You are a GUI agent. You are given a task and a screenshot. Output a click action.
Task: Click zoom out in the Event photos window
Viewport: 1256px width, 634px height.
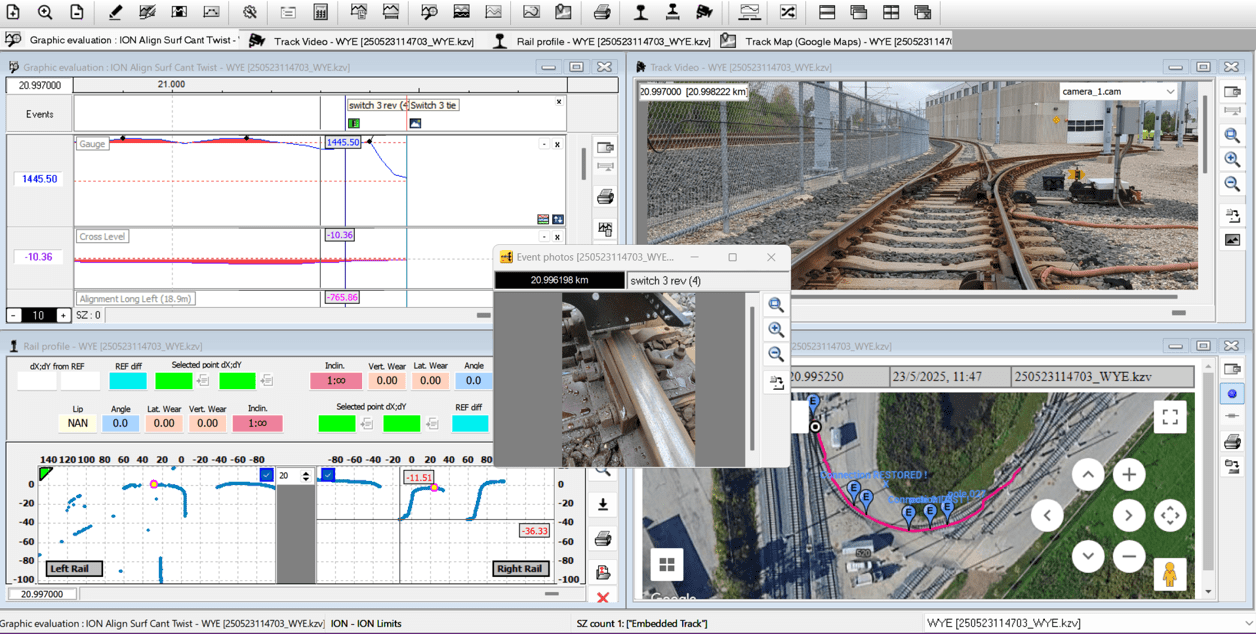tap(776, 354)
